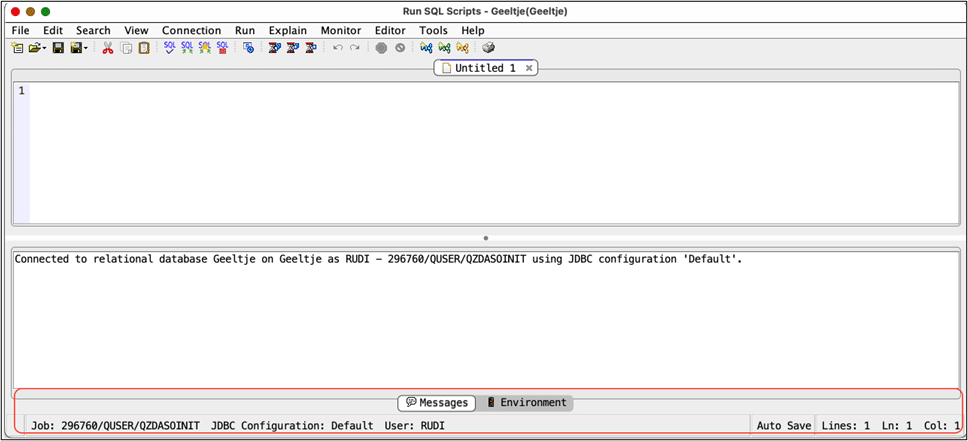Click the split pane divider dot handle

(x=485, y=238)
